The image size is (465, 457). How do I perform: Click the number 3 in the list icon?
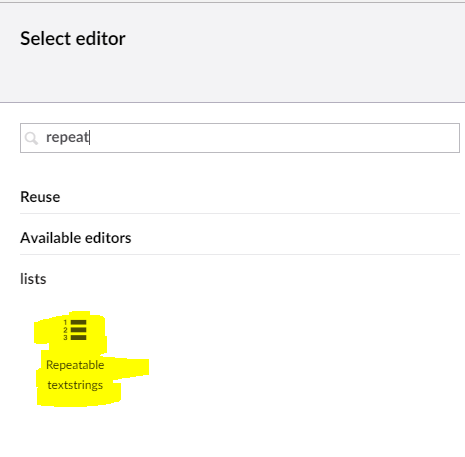65,338
